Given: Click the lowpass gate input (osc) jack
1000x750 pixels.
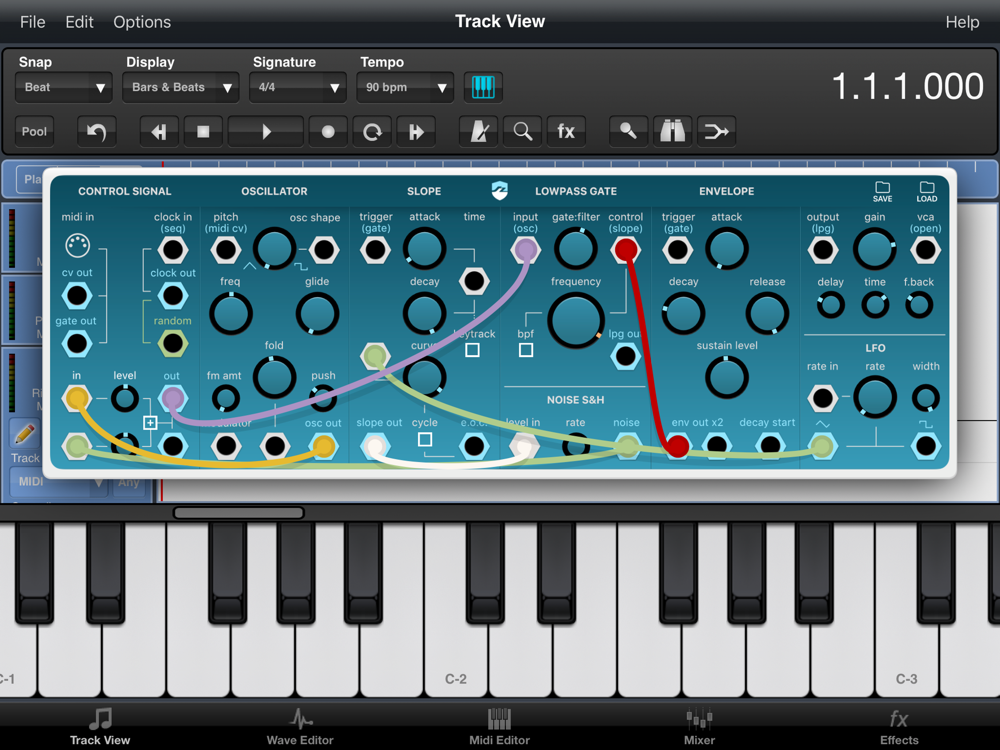Looking at the screenshot, I should tap(526, 249).
